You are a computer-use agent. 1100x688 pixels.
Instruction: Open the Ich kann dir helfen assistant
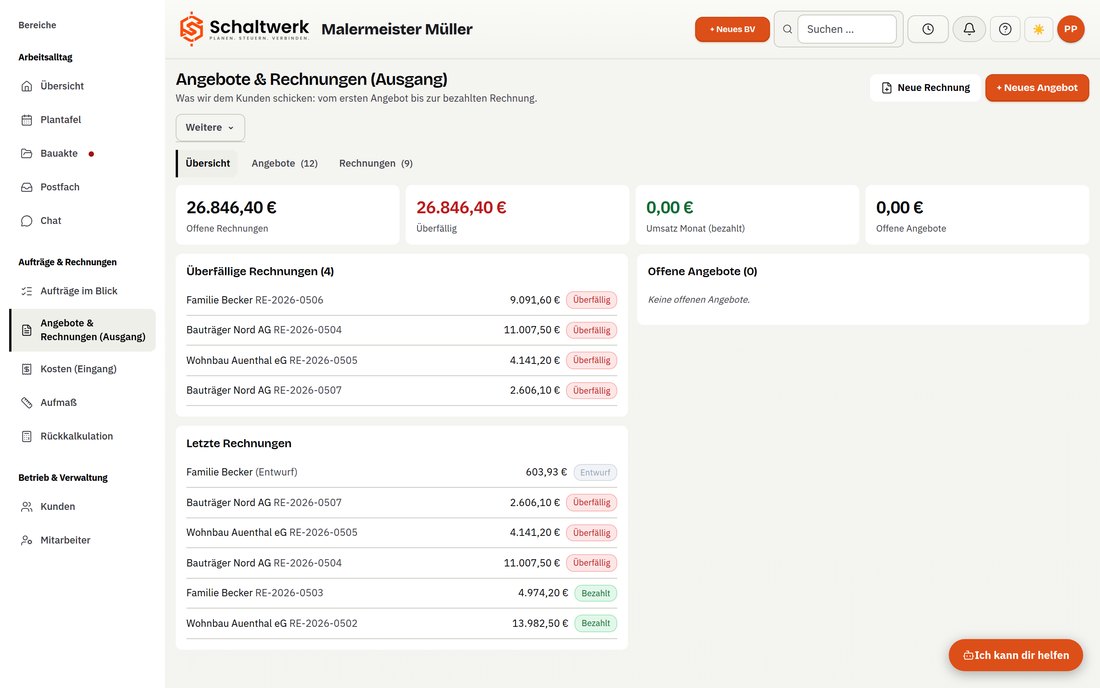[x=1016, y=655]
